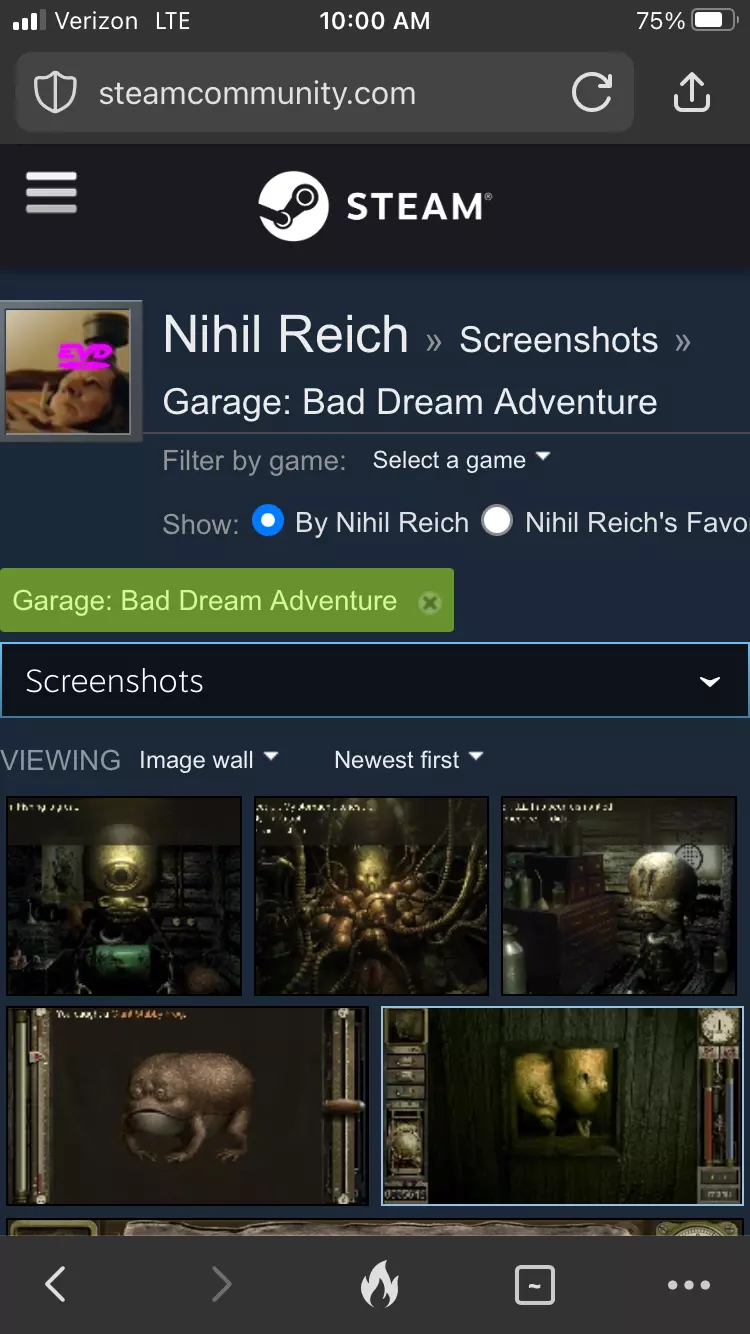Expand the Screenshots section dropdown

coord(375,681)
